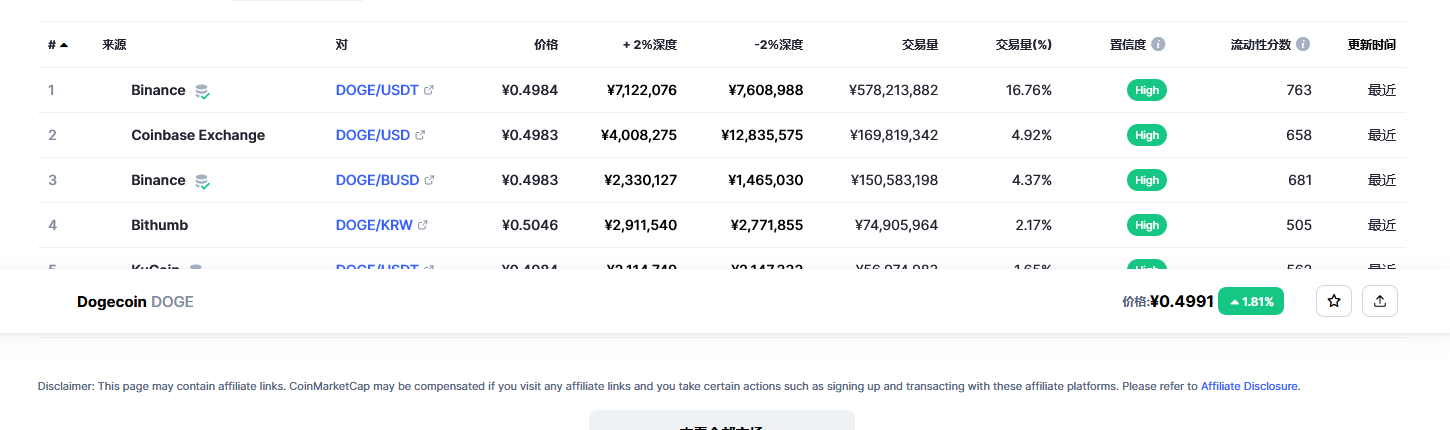The width and height of the screenshot is (1450, 430).
Task: Click the info icon next to 置信度
Action: tap(1158, 45)
